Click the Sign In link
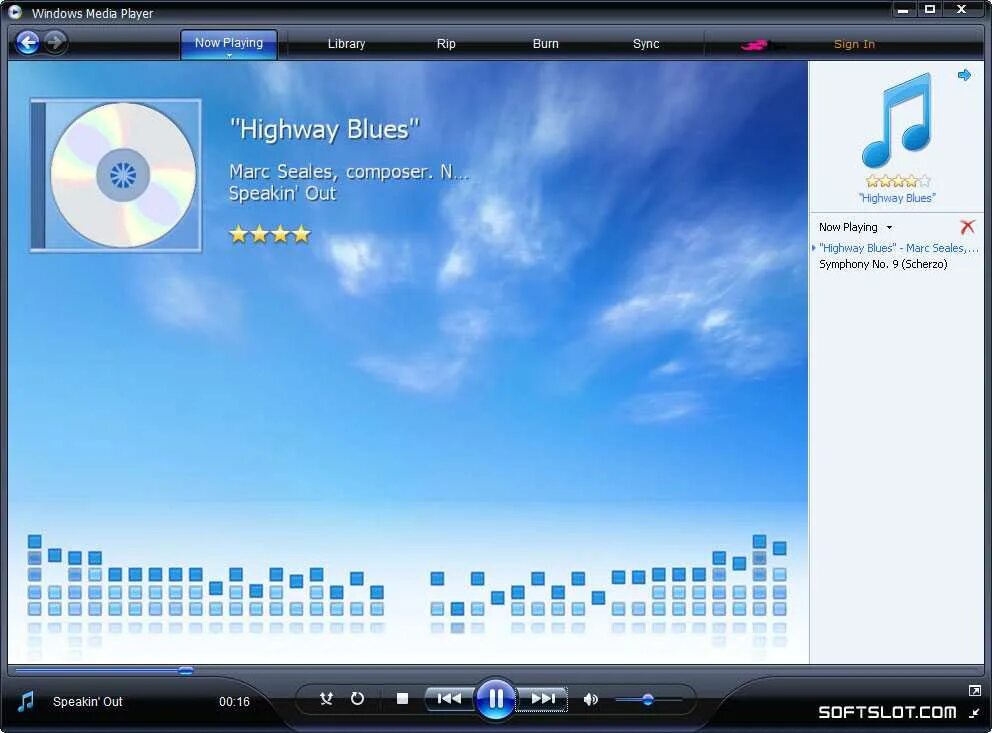 854,44
